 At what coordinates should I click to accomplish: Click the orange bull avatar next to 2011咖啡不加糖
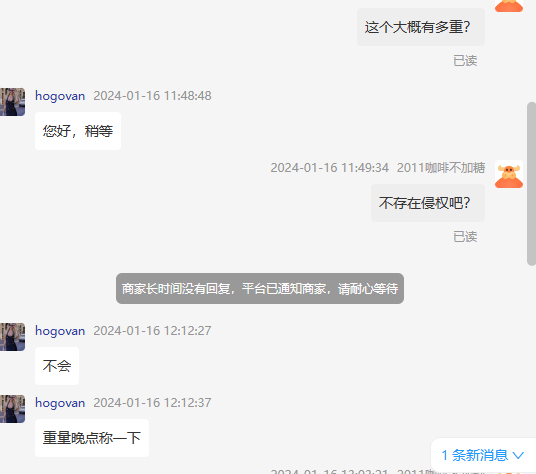pos(509,174)
